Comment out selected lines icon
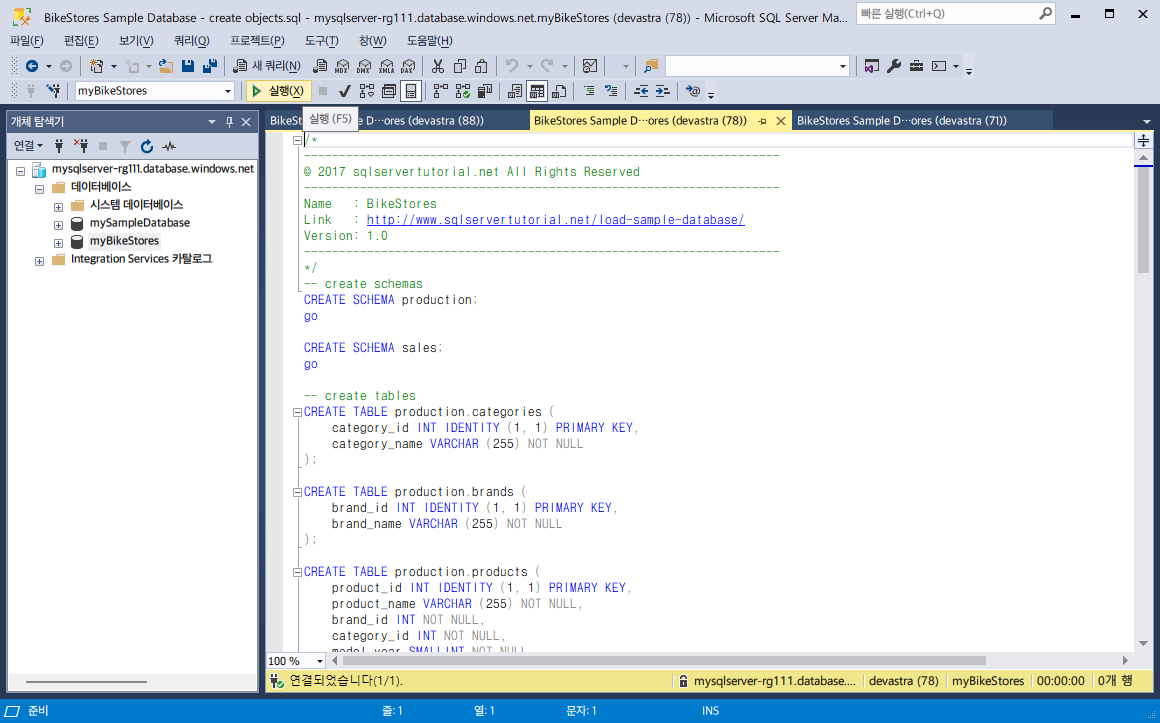Viewport: 1160px width, 723px height. pyautogui.click(x=589, y=91)
